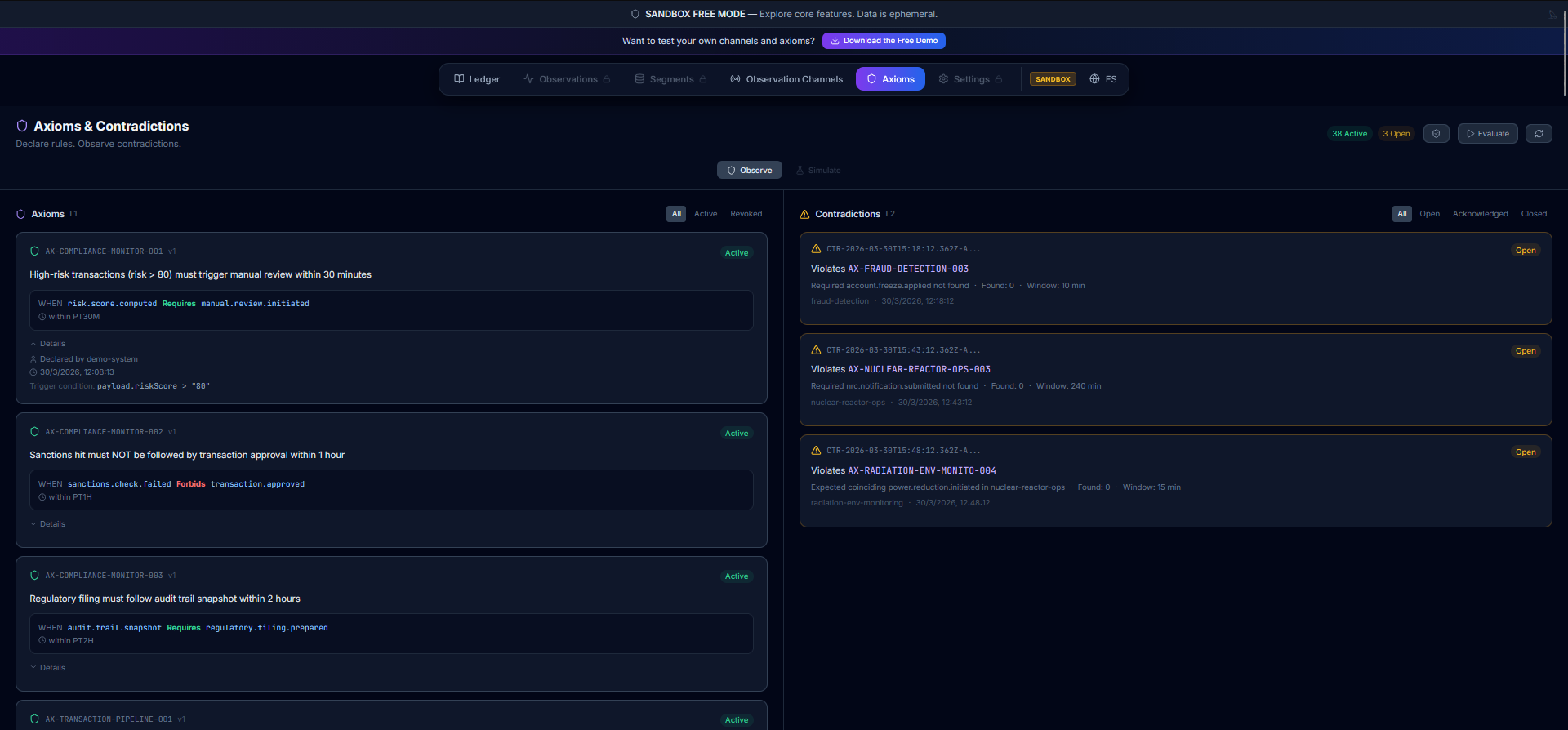Click the shield icon next to page title
The width and height of the screenshot is (1568, 730).
tap(22, 126)
